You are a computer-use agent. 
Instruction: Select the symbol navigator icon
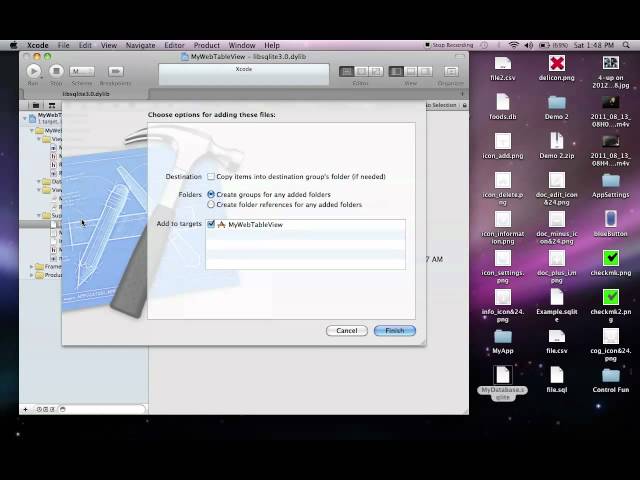click(51, 105)
